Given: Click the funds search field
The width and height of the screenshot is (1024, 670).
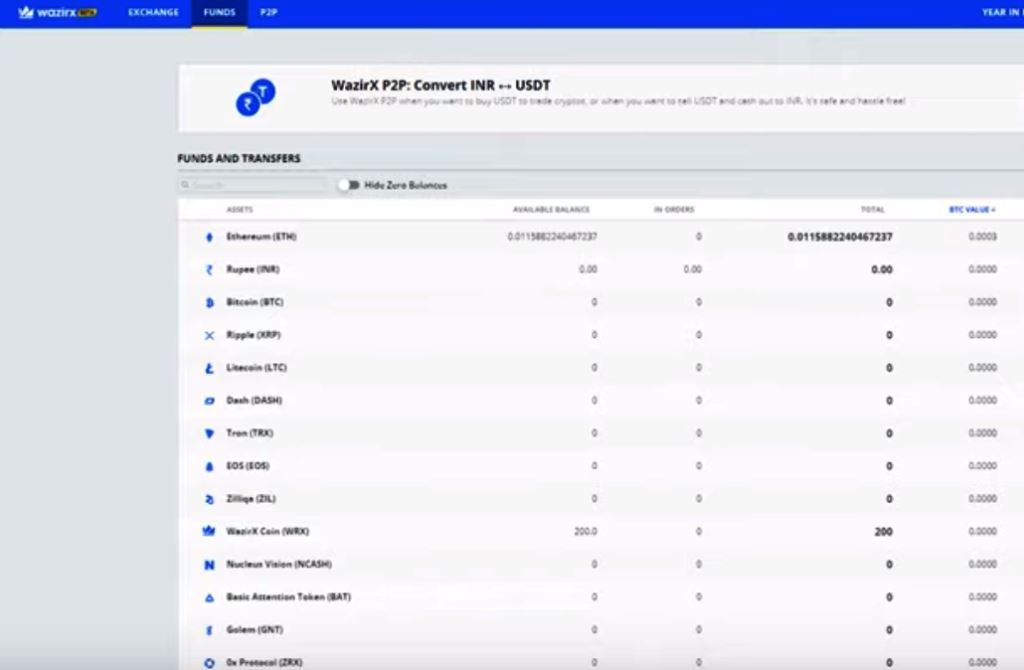Looking at the screenshot, I should [253, 185].
